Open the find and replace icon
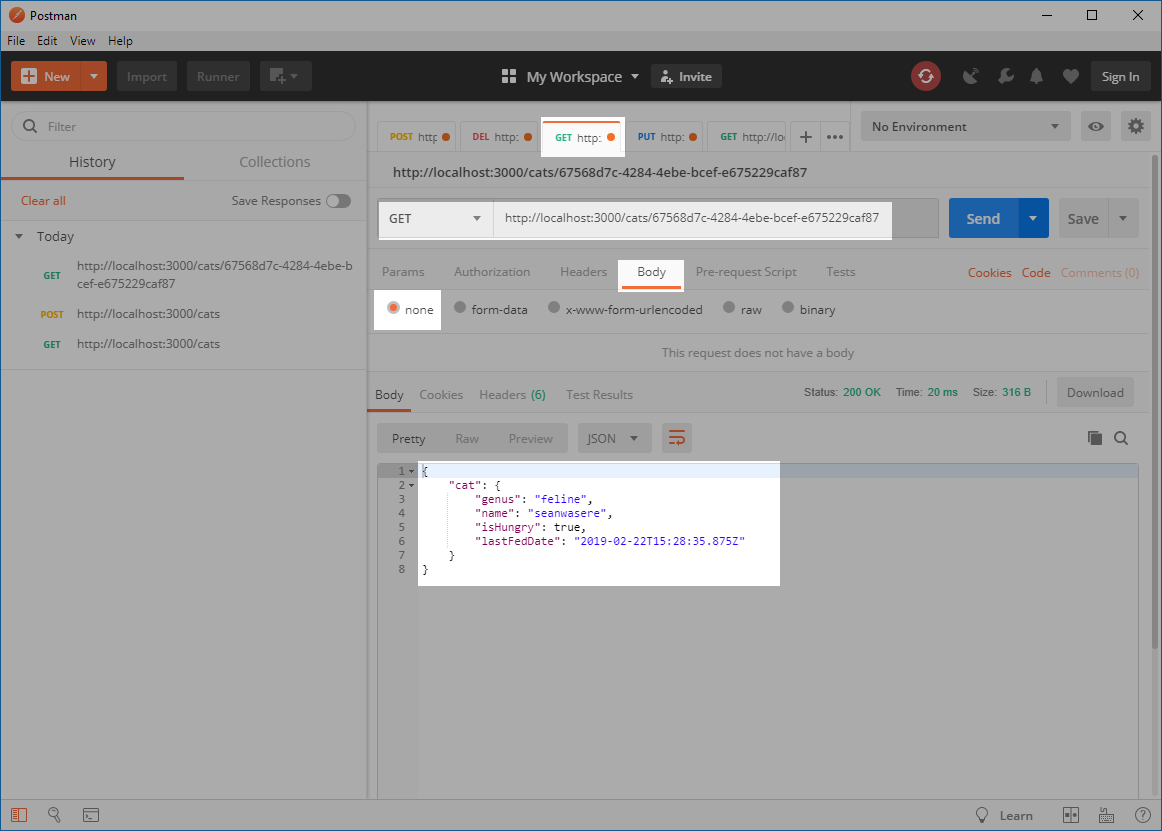The height and width of the screenshot is (831, 1162). click(54, 815)
